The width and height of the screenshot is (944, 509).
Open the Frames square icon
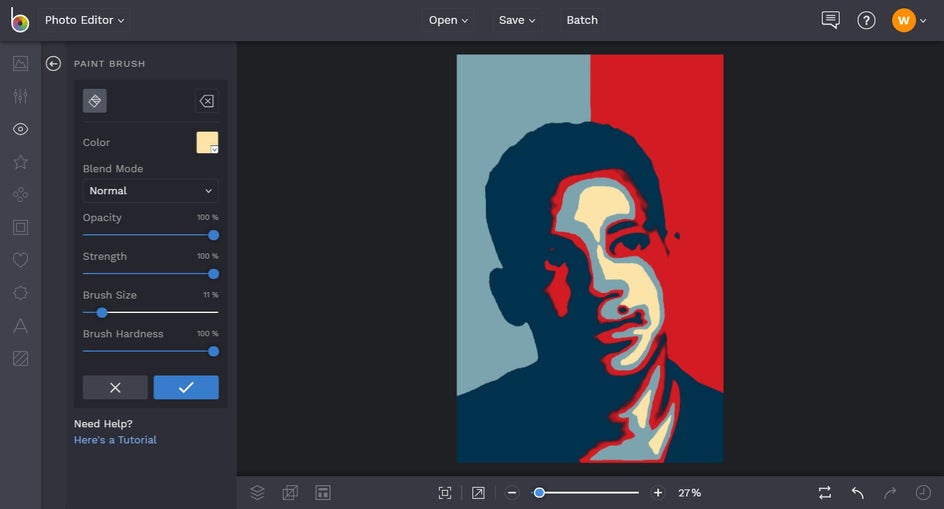coord(20,227)
